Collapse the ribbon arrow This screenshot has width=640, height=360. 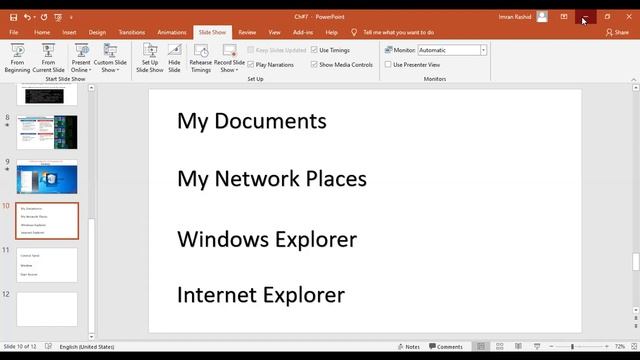coord(633,80)
